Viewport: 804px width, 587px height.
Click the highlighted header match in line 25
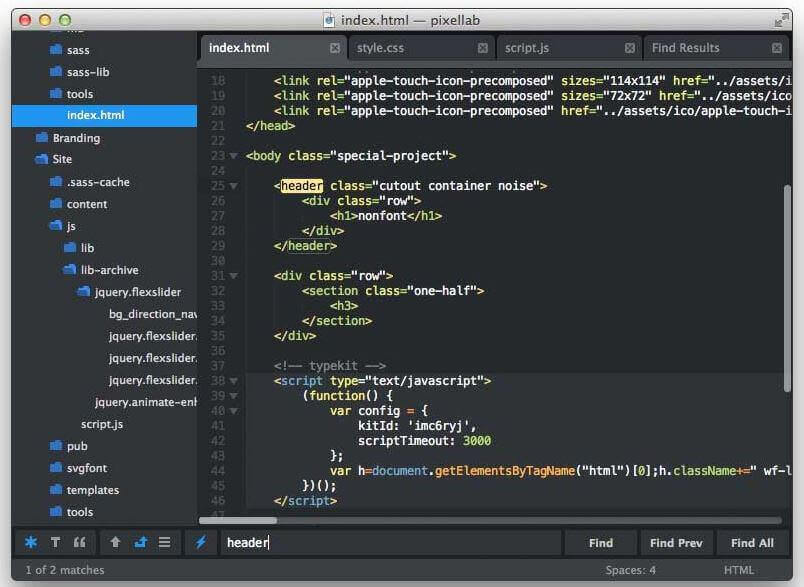(x=302, y=186)
